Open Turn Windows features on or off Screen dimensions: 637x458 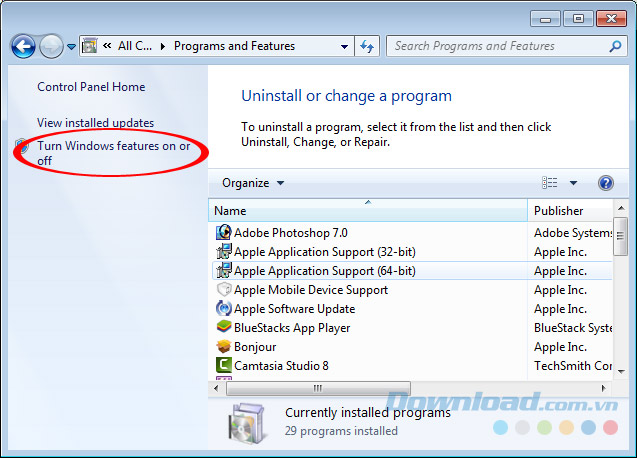point(114,153)
